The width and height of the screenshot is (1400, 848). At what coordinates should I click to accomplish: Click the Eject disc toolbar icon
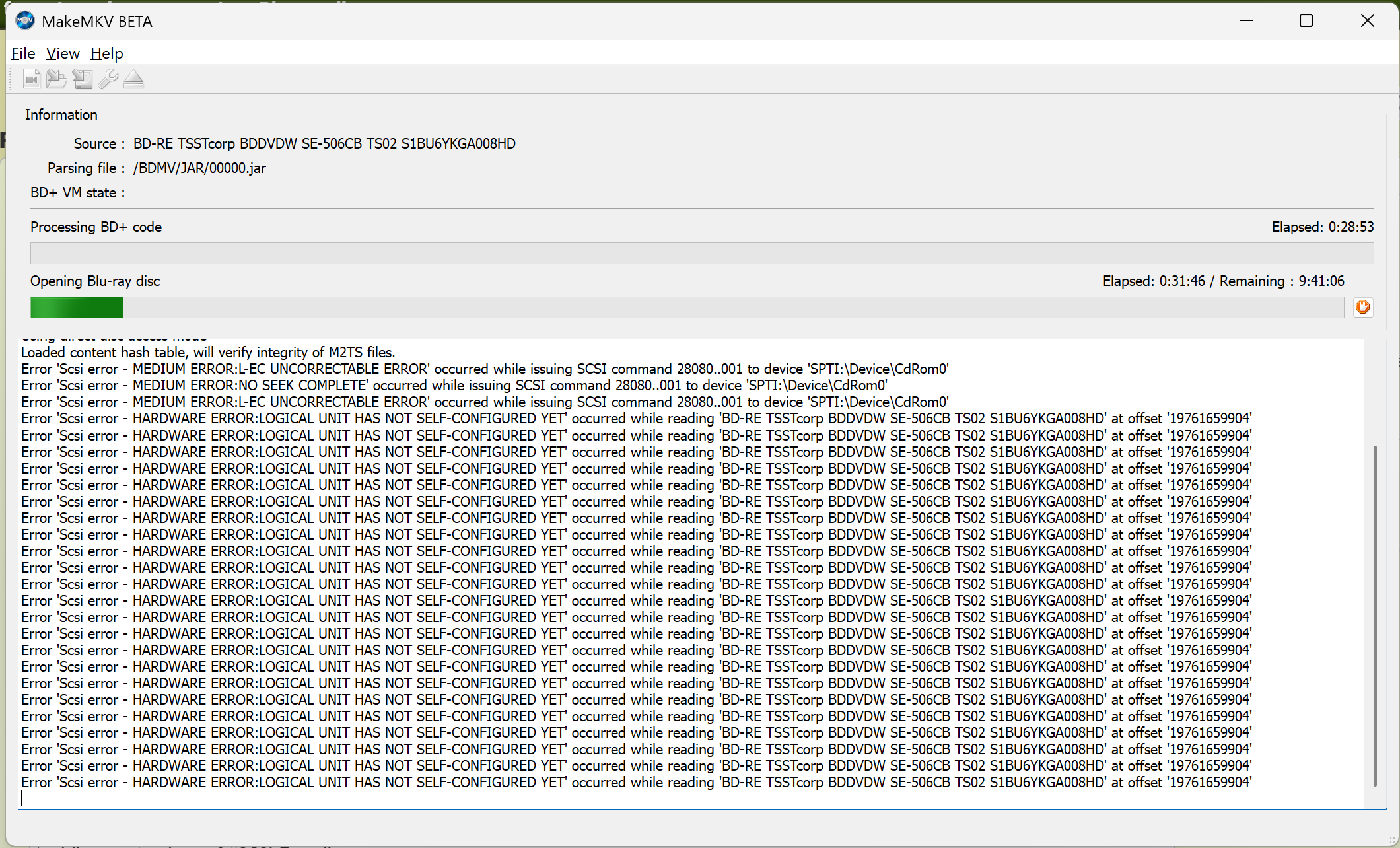133,79
